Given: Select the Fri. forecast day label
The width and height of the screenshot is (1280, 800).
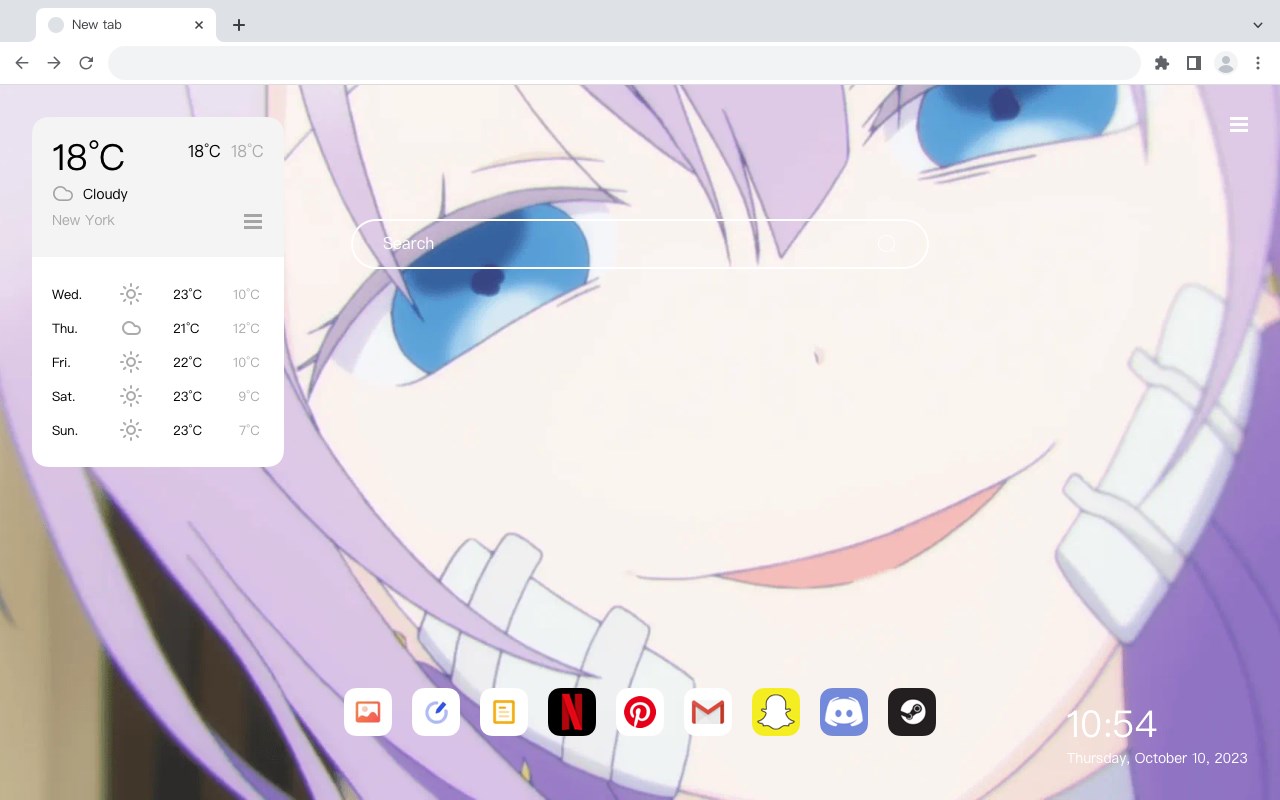Looking at the screenshot, I should click(x=62, y=362).
